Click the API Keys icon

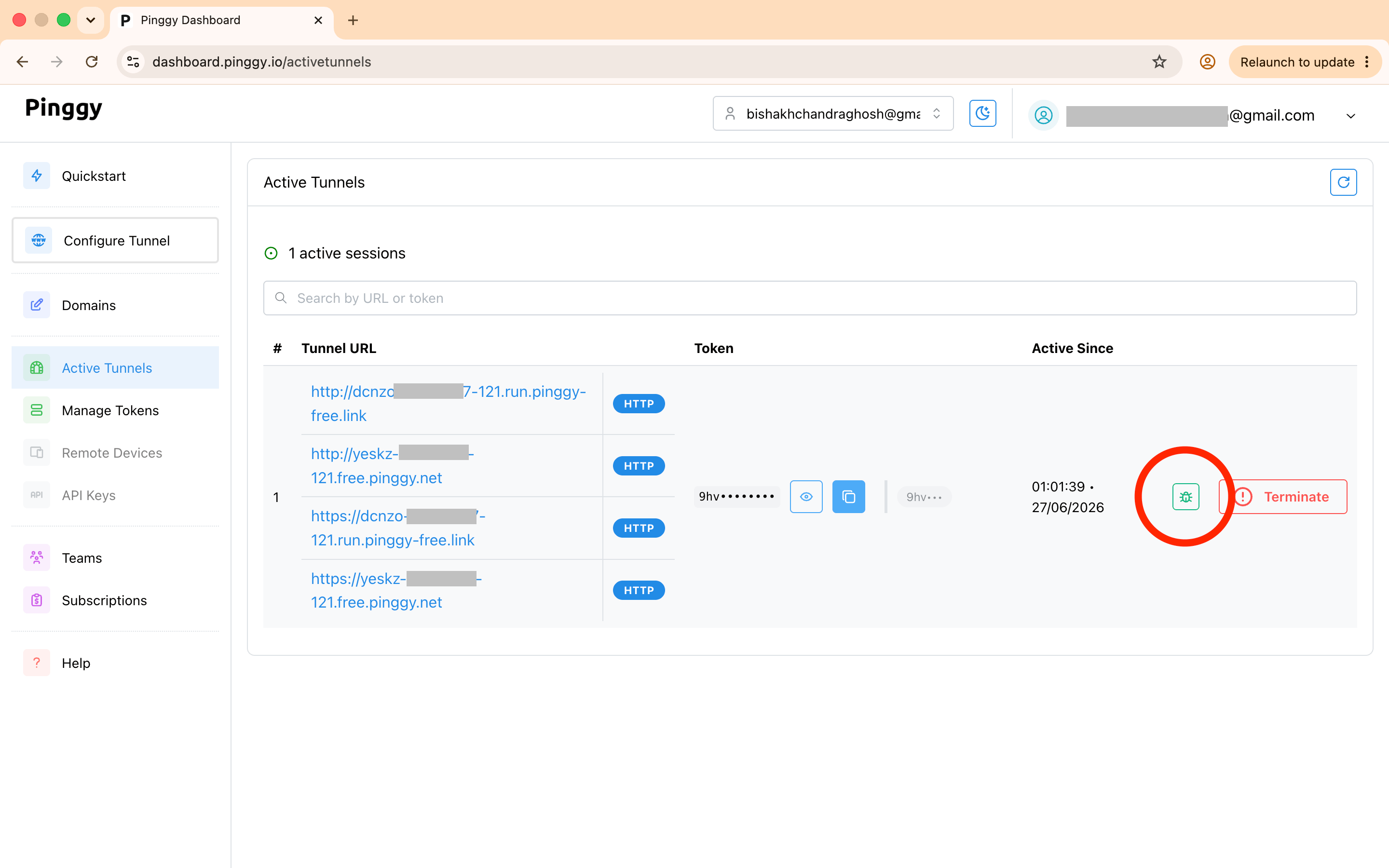[37, 495]
